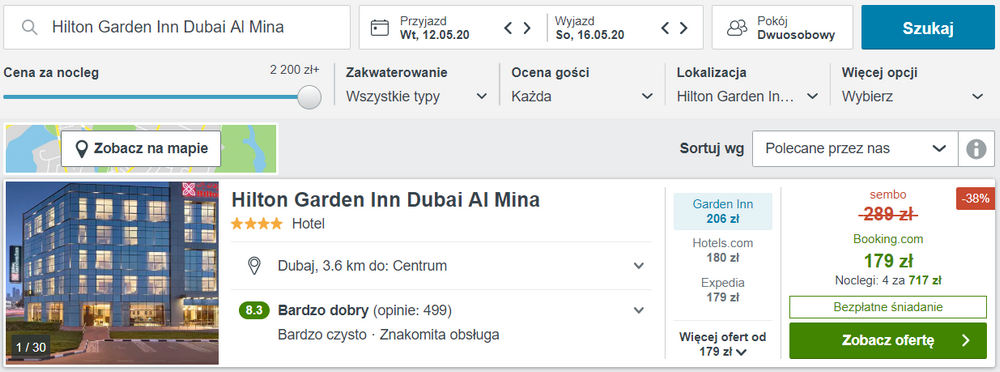Click location pin icon beside Dubaj
The height and width of the screenshot is (372, 1000).
click(x=254, y=265)
